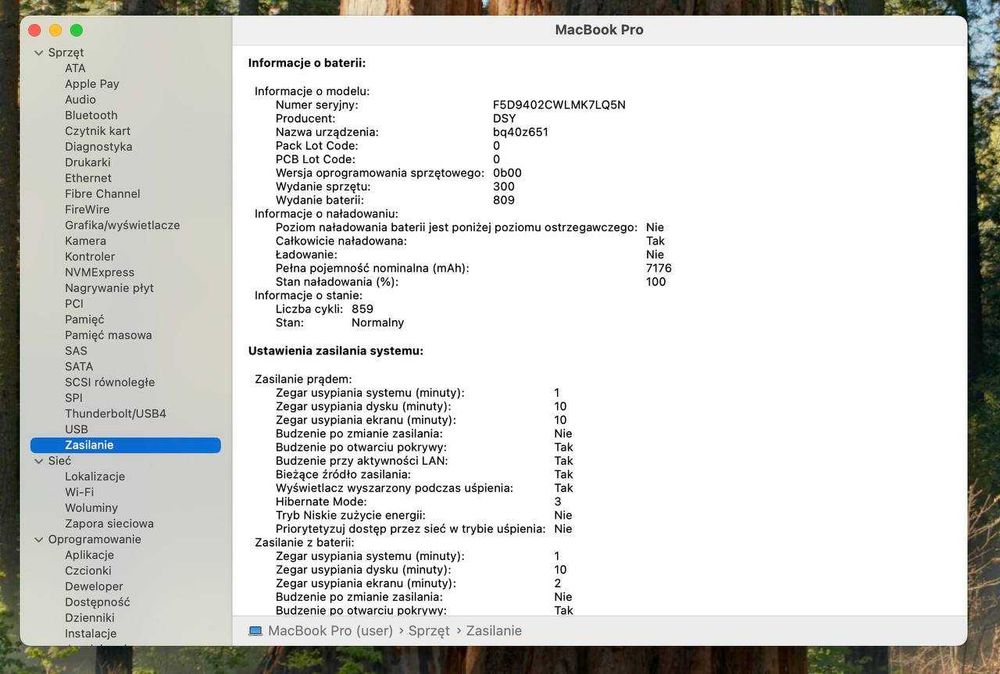The image size is (1000, 674).
Task: Click device name value bq40z651
Action: click(520, 132)
